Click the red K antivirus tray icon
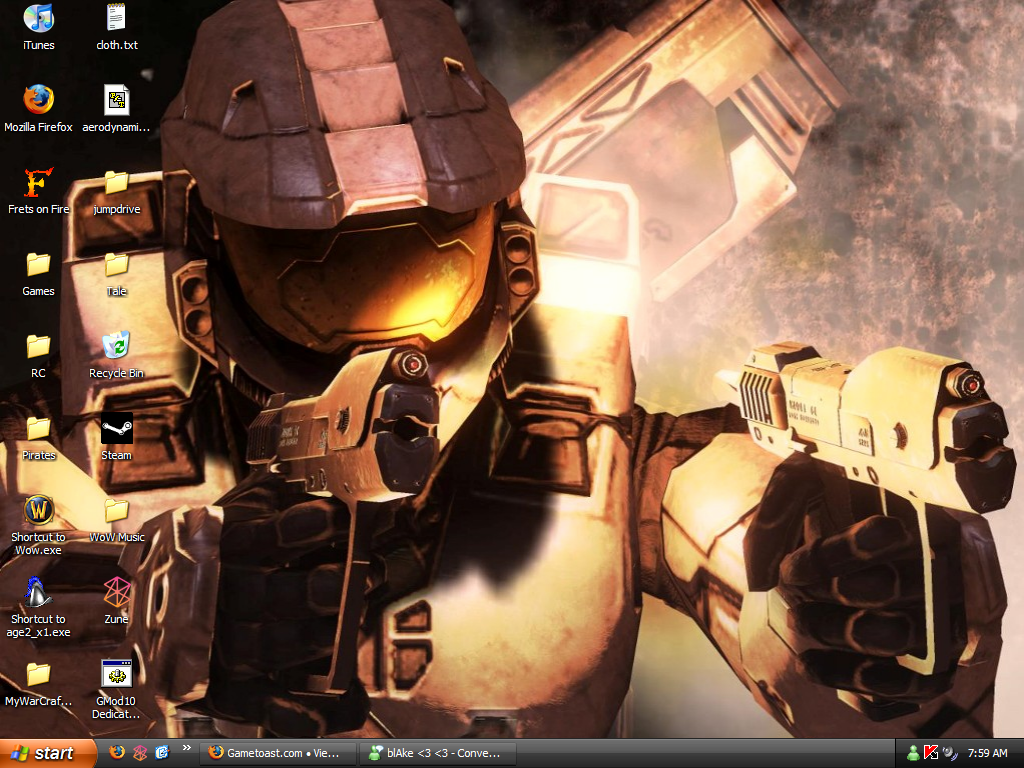The image size is (1024, 768). coord(931,753)
